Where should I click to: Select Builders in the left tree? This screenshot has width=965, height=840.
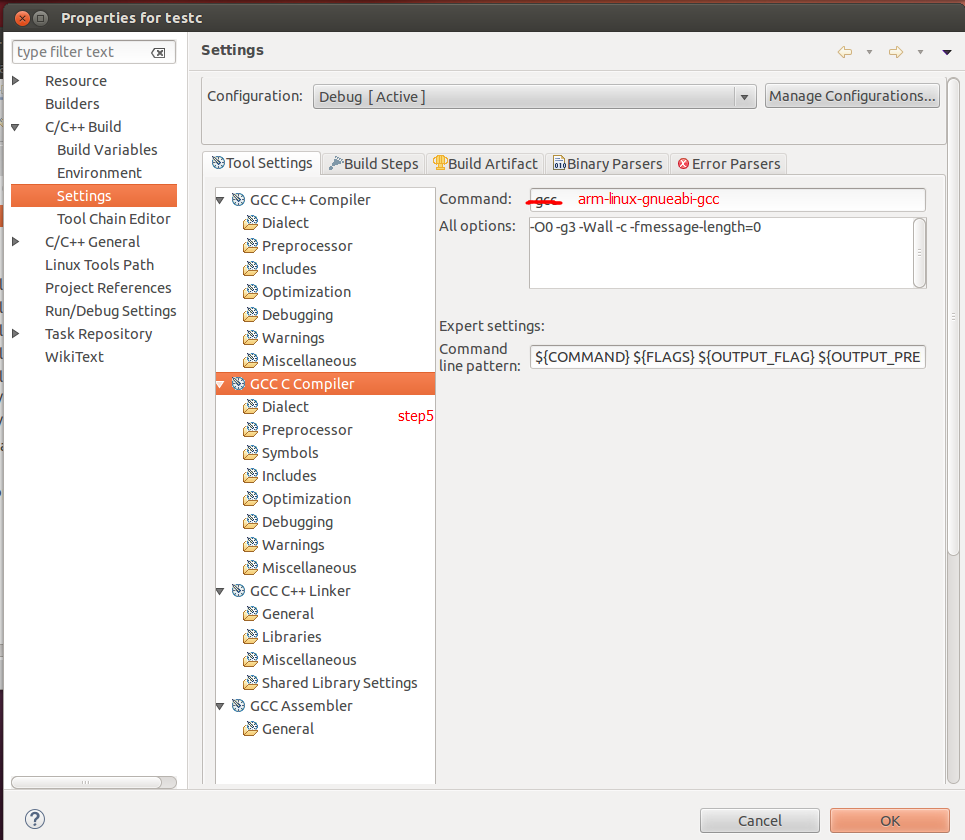pyautogui.click(x=72, y=104)
